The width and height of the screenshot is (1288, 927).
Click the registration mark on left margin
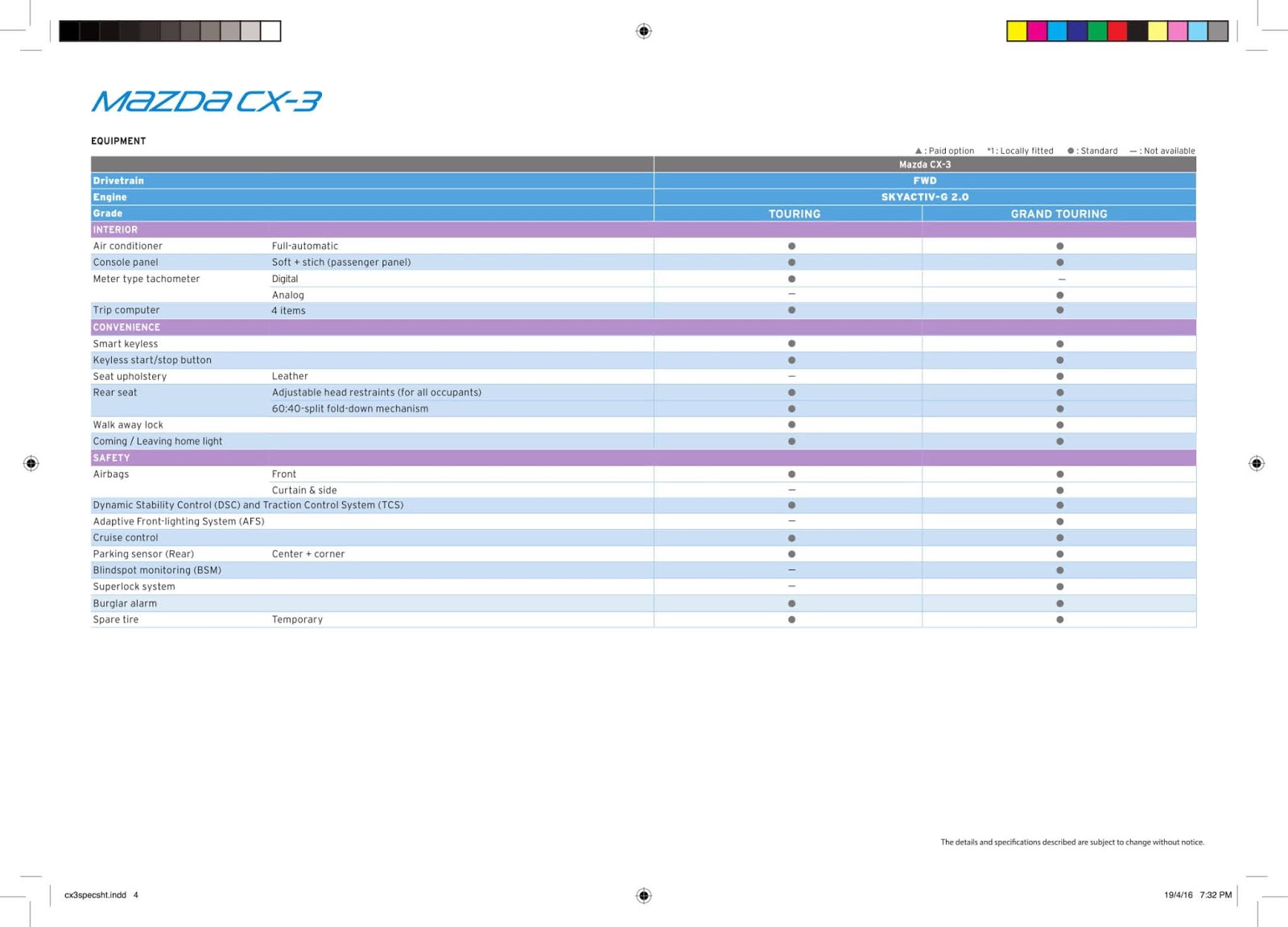31,463
